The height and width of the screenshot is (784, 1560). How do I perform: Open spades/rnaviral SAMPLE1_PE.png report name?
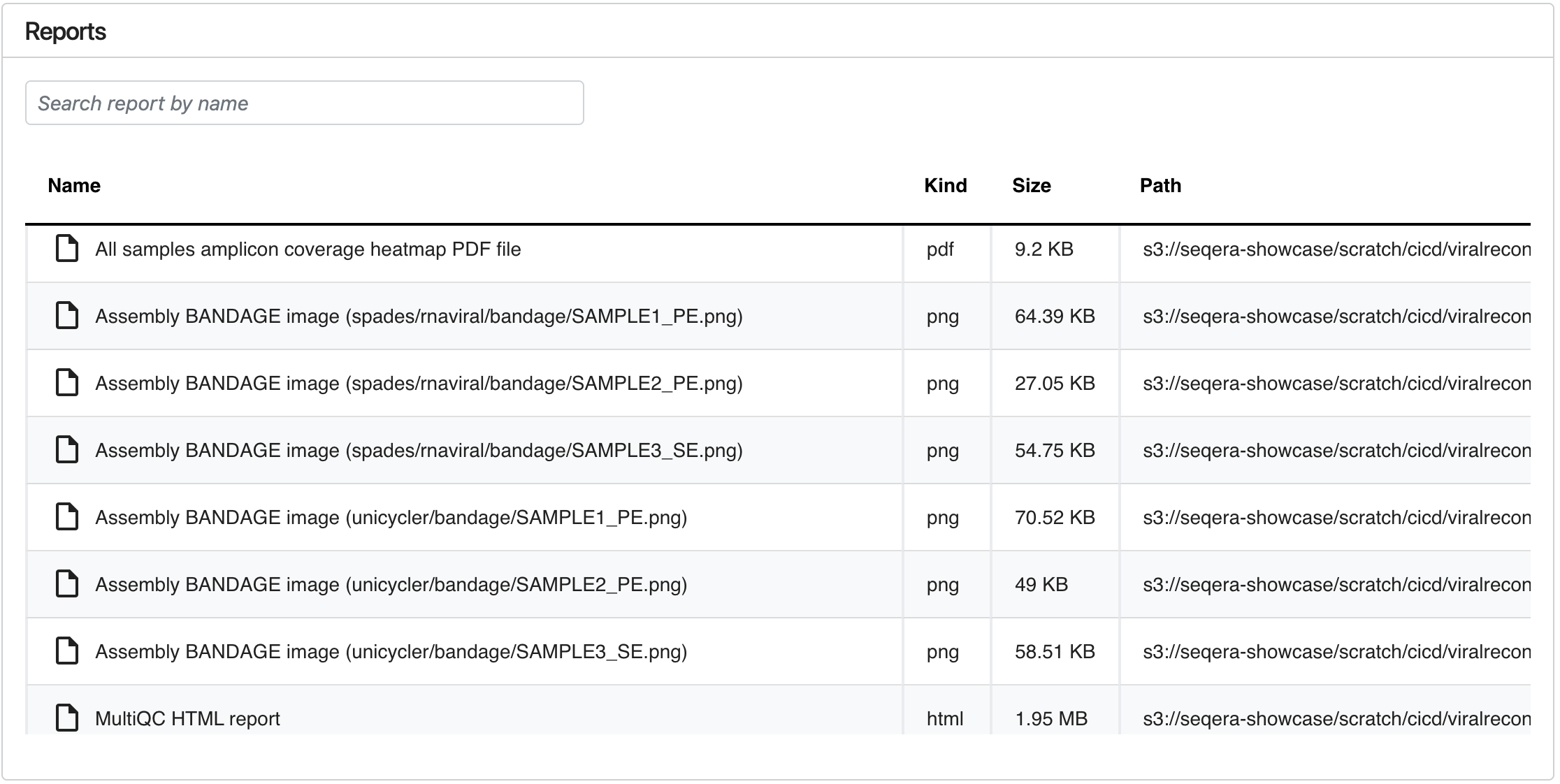pos(419,317)
